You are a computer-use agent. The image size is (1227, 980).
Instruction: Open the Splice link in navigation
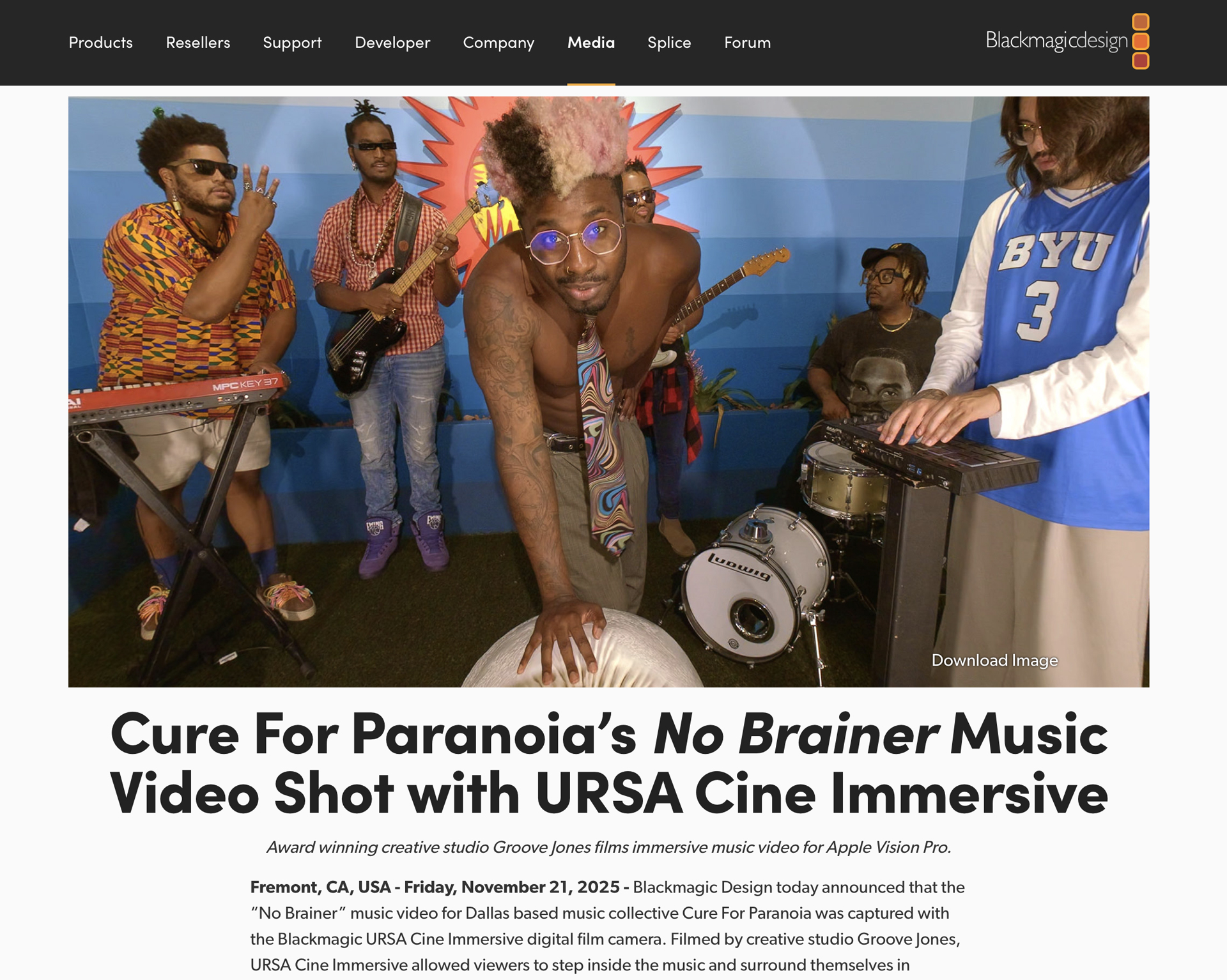pos(669,43)
